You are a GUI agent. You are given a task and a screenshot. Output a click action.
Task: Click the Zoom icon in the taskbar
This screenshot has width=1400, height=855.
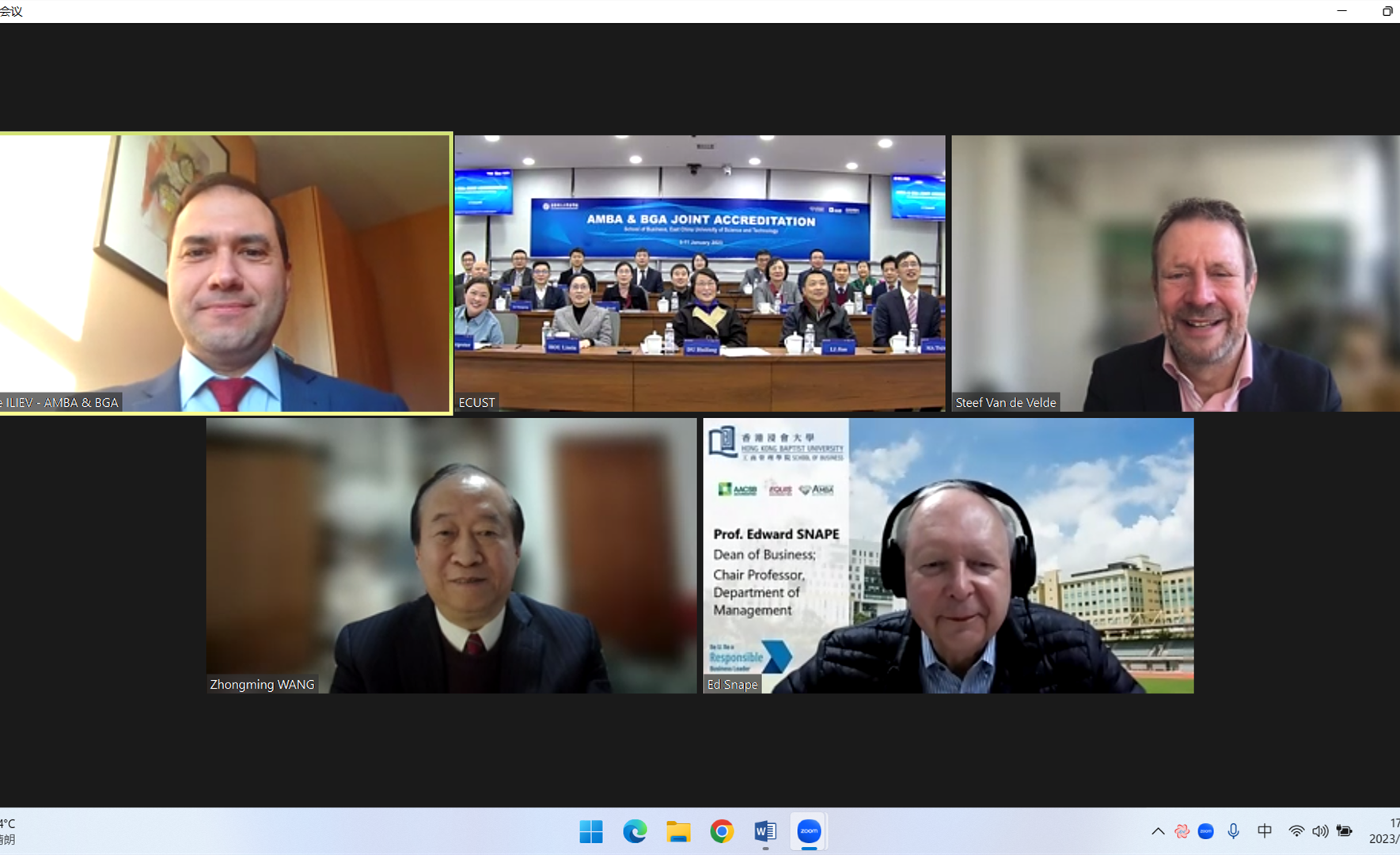coord(808,831)
